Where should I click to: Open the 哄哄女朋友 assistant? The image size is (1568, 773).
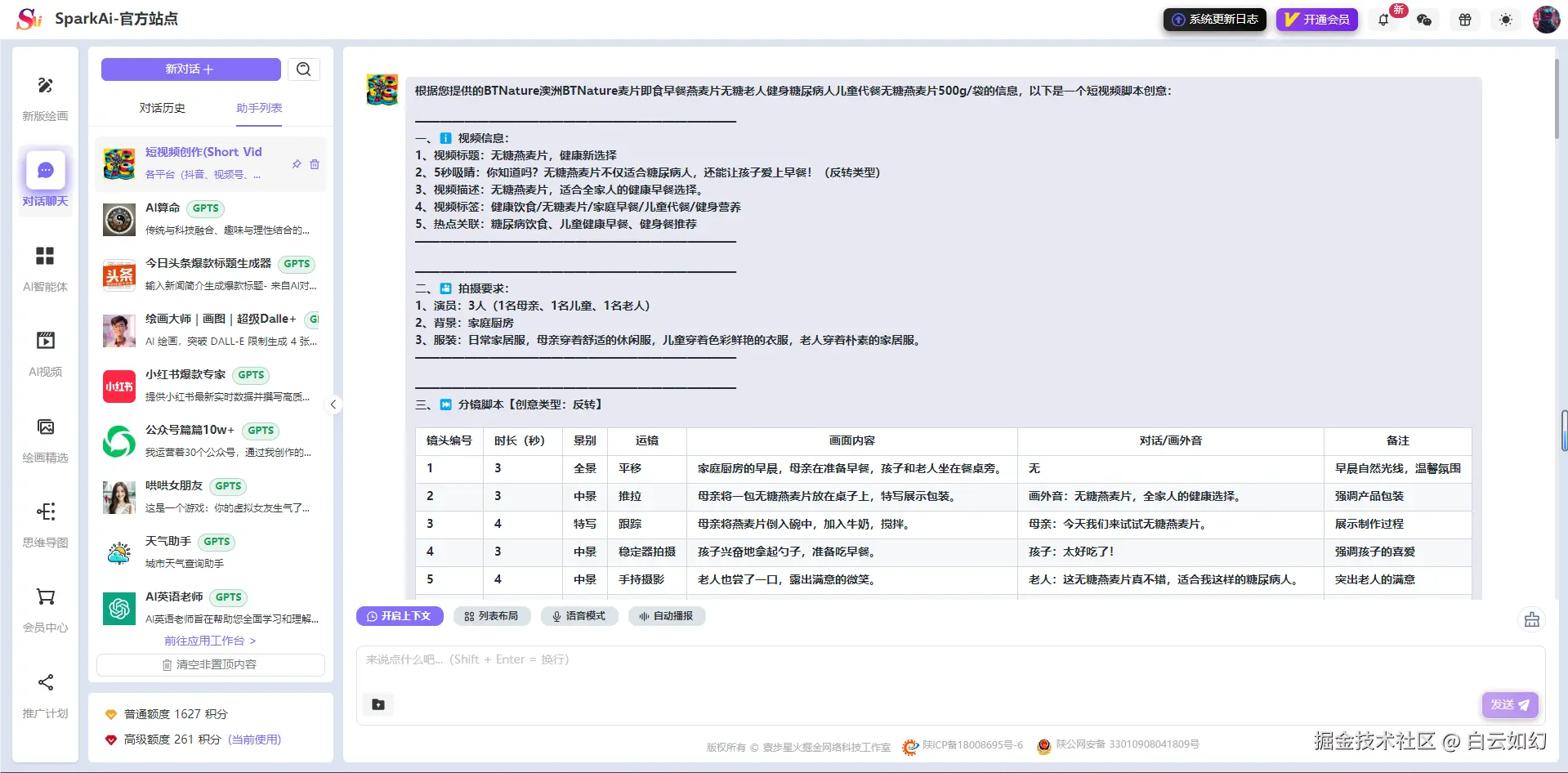211,498
